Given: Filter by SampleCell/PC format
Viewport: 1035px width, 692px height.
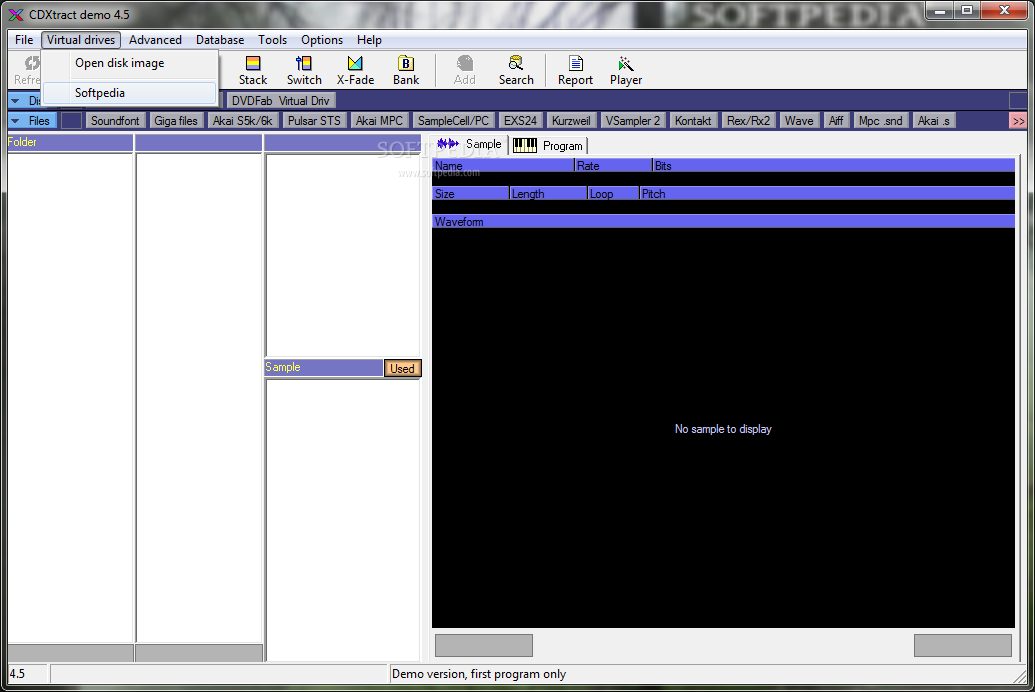Looking at the screenshot, I should pos(453,121).
